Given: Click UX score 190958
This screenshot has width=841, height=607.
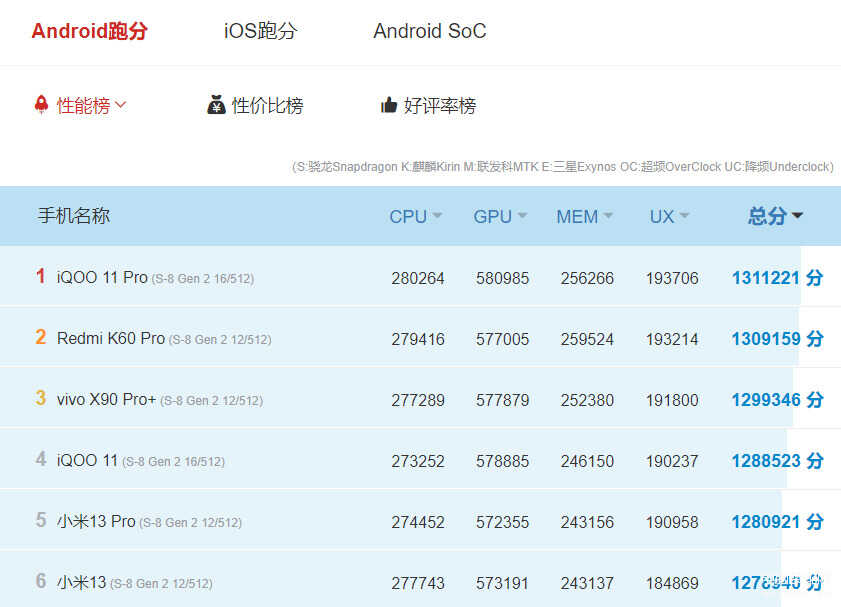Looking at the screenshot, I should pos(672,522).
